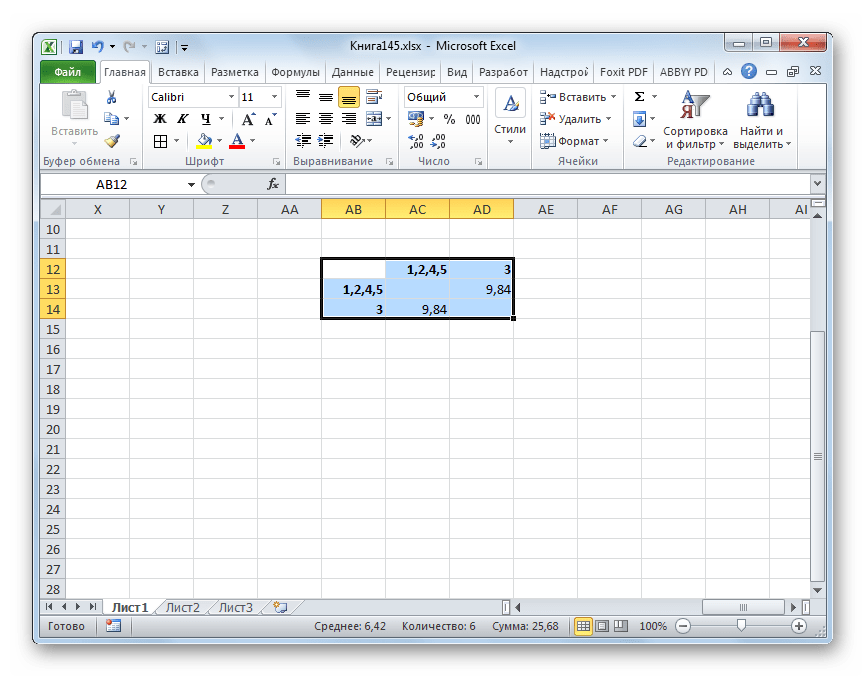The height and width of the screenshot is (677, 866).
Task: Click the AutoSum sigma icon
Action: (x=639, y=97)
